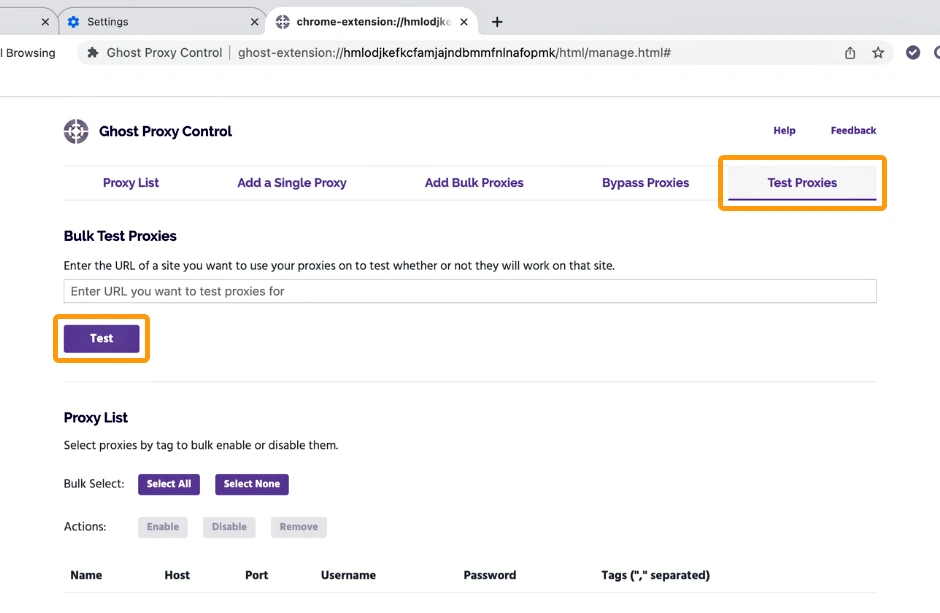Close the Settings tab

point(254,22)
